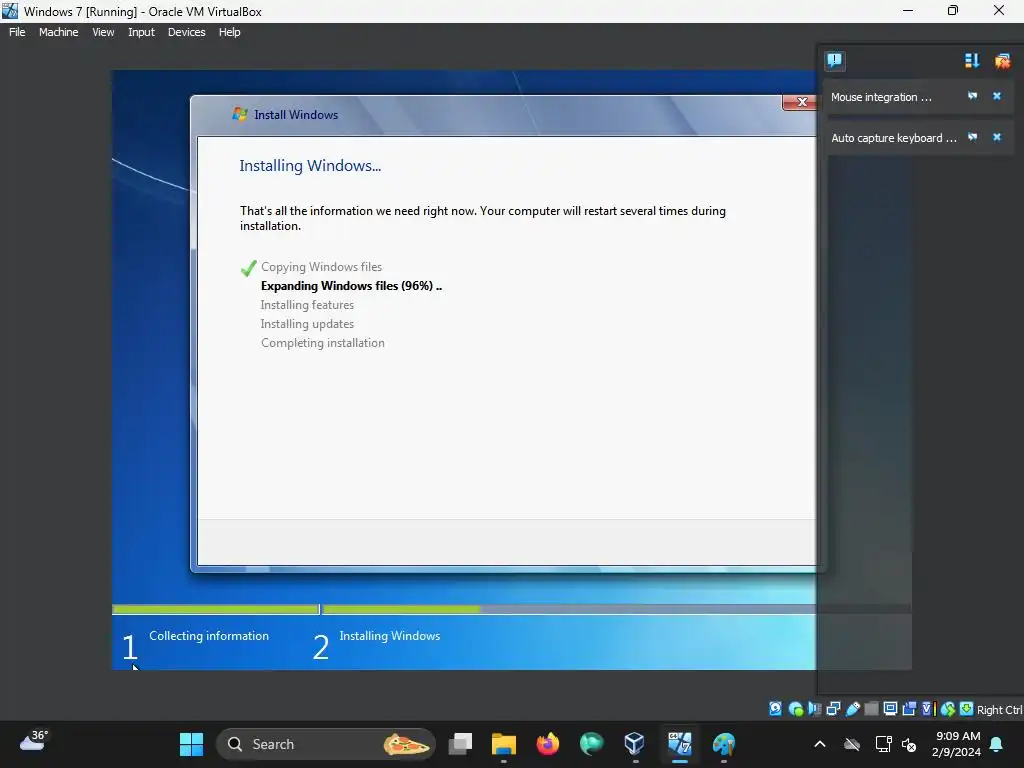Screen dimensions: 1024x768
Task: Click the keyboard capture status indicator
Action: (x=967, y=709)
